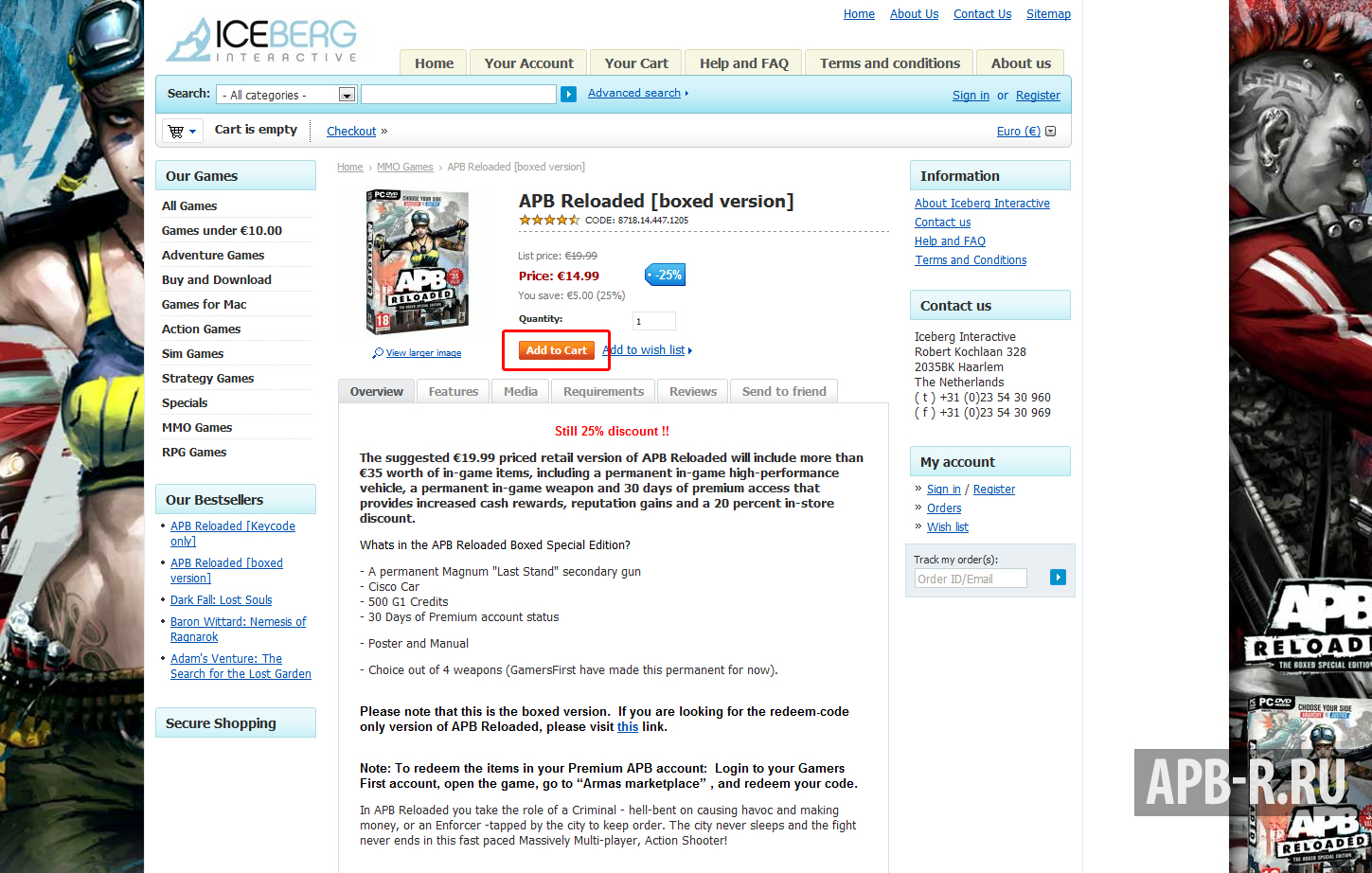This screenshot has width=1372, height=873.
Task: Click Contact us in Information panel
Action: pos(942,223)
